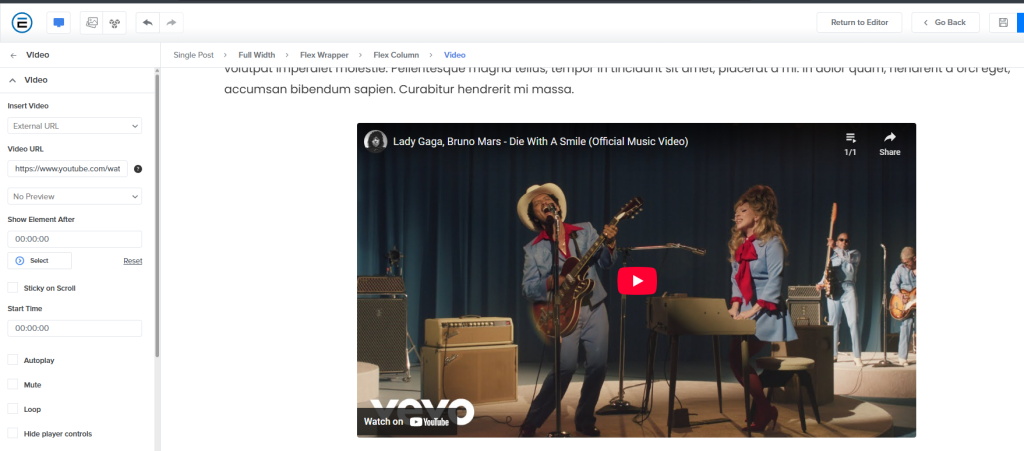Toggle the Hide player controls checkbox
1024x451 pixels.
coord(12,433)
